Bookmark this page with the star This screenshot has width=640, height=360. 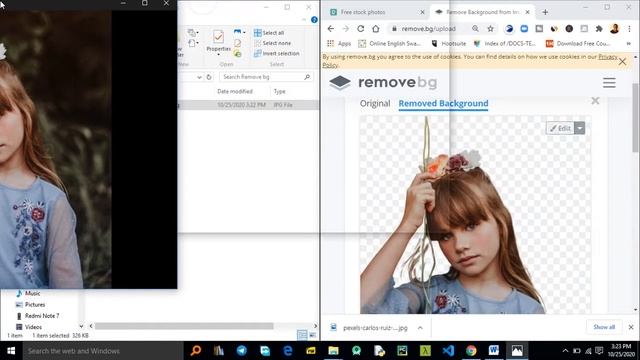(x=490, y=29)
